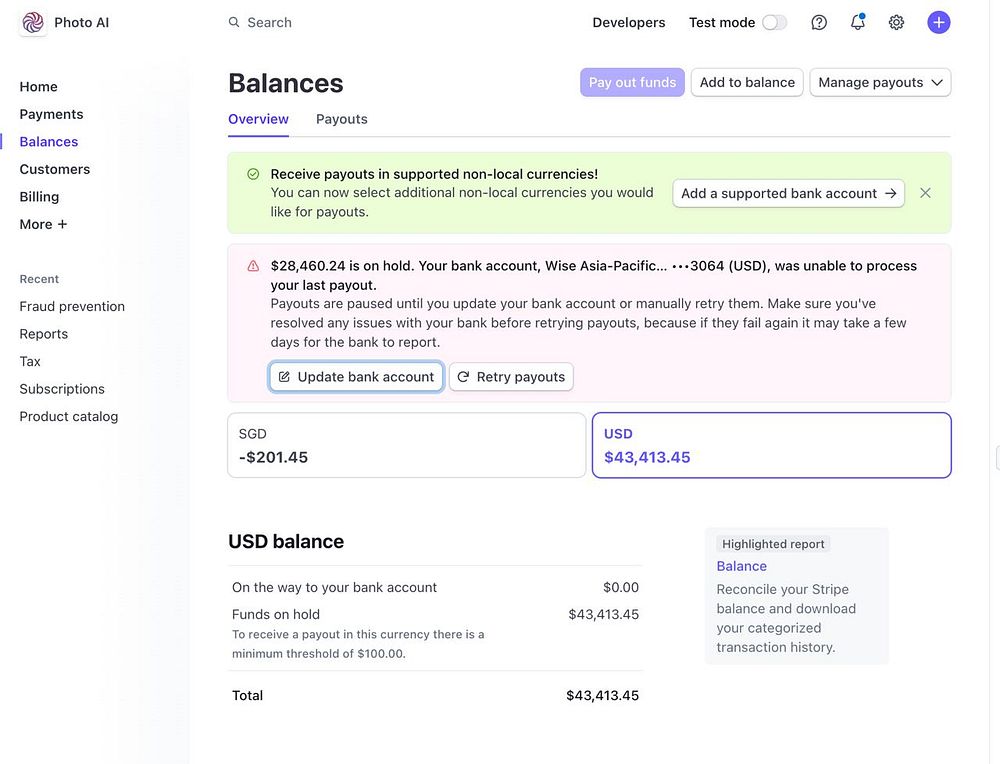This screenshot has height=764, width=1000.
Task: Dismiss the non-local currencies banner
Action: (x=925, y=193)
